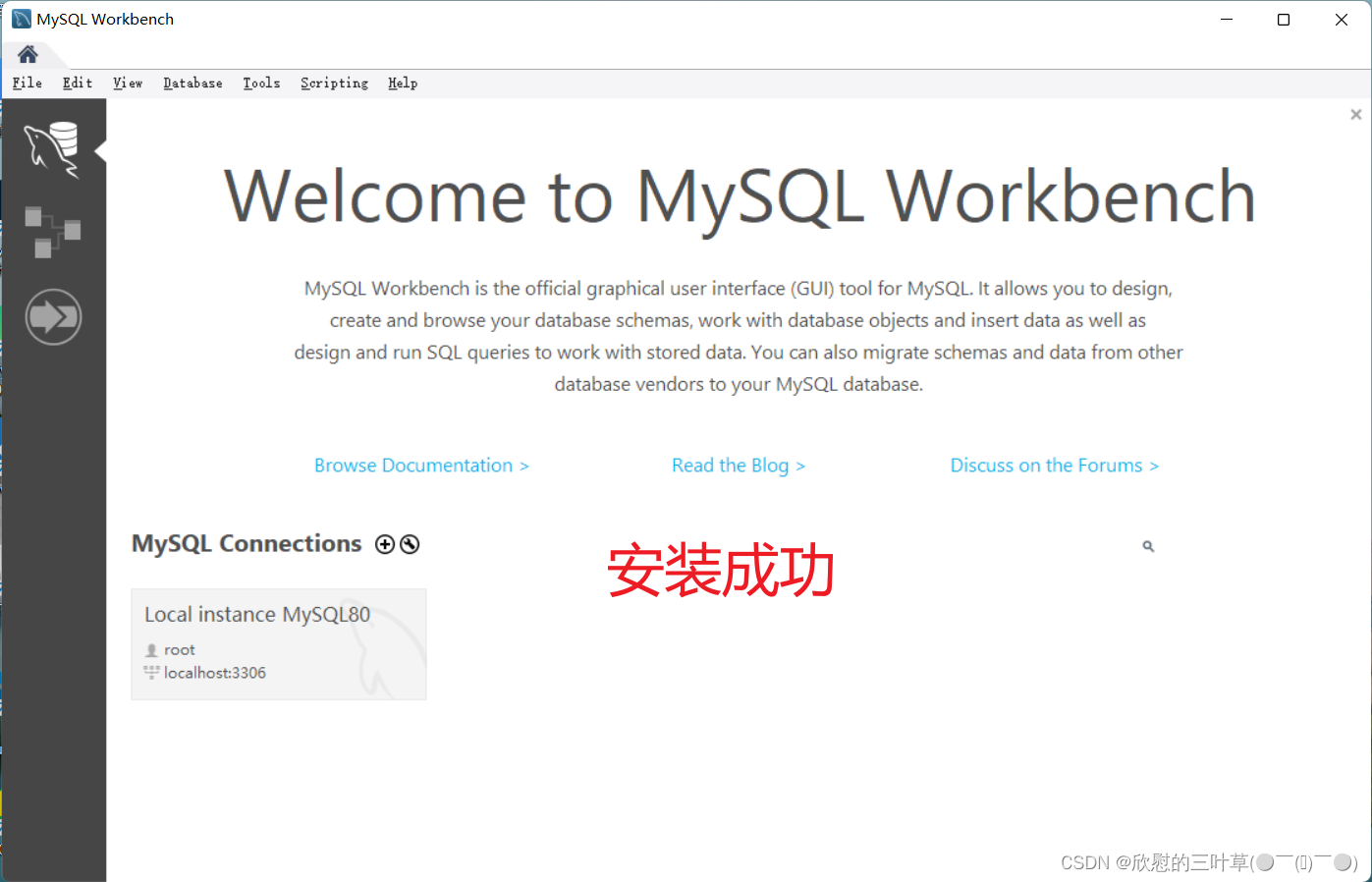Click the localhost:3306 host text
This screenshot has width=1372, height=882.
coord(215,673)
